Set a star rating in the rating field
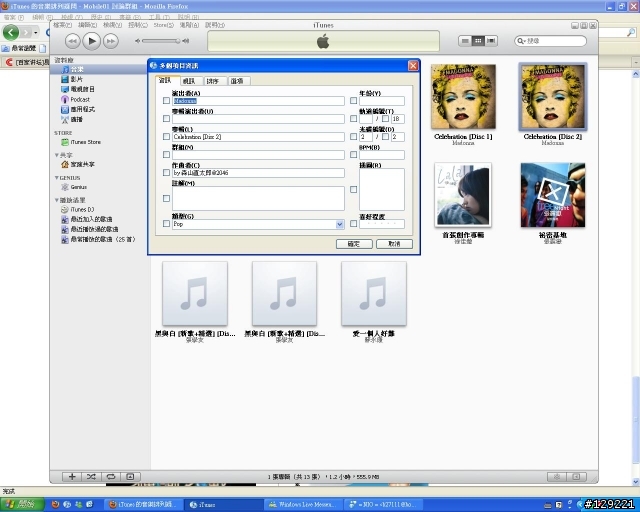 click(x=382, y=224)
